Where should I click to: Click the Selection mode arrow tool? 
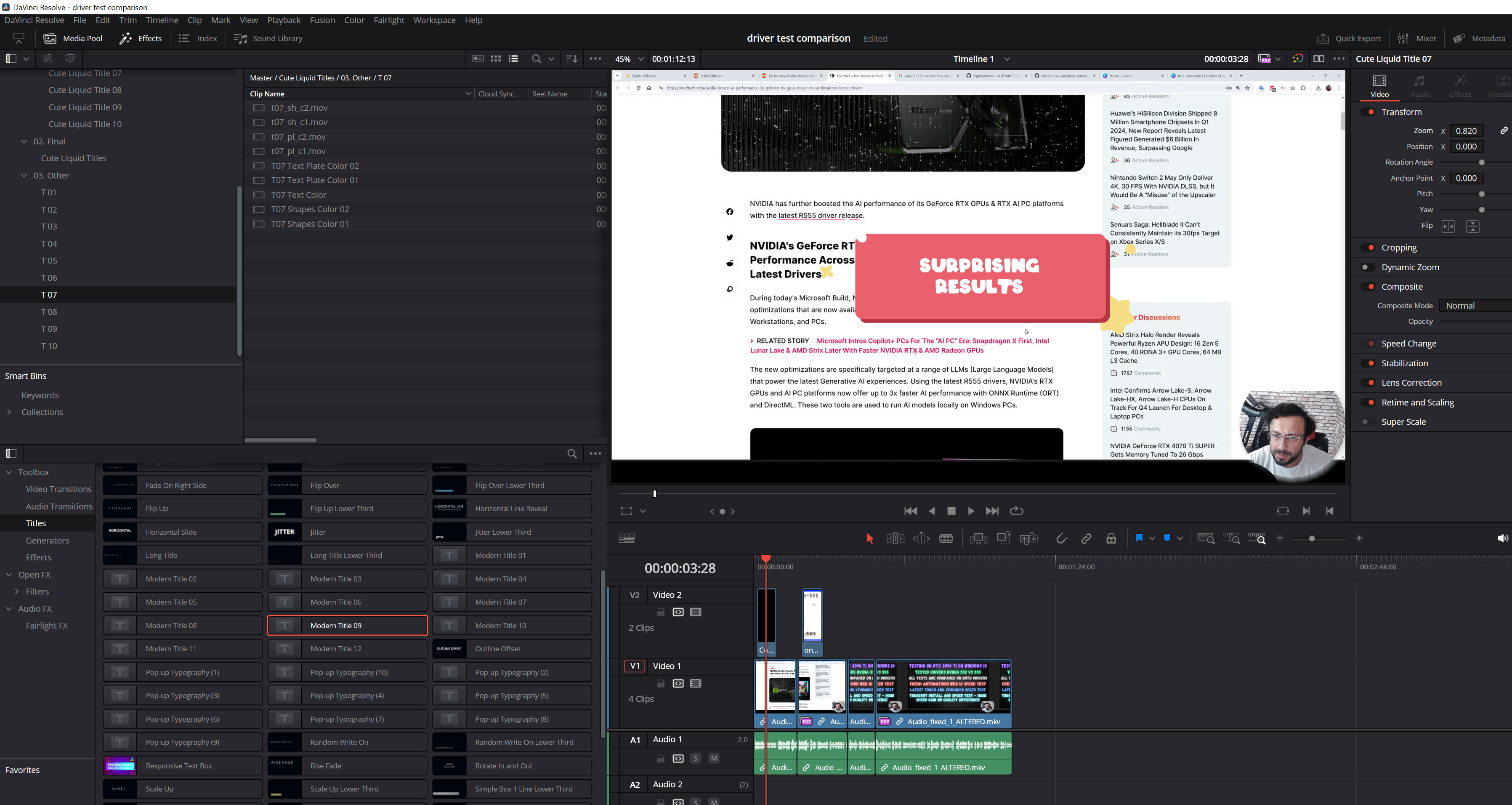[870, 538]
